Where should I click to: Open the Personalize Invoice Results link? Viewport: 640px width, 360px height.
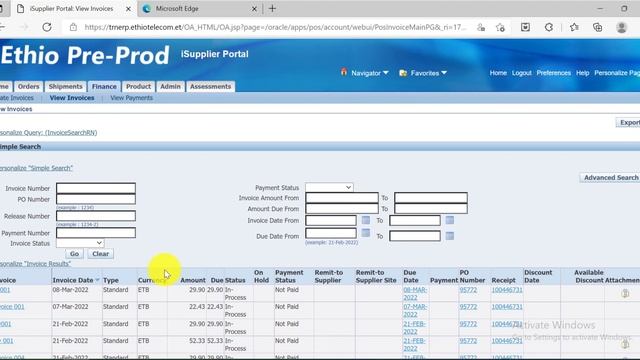tap(36, 264)
